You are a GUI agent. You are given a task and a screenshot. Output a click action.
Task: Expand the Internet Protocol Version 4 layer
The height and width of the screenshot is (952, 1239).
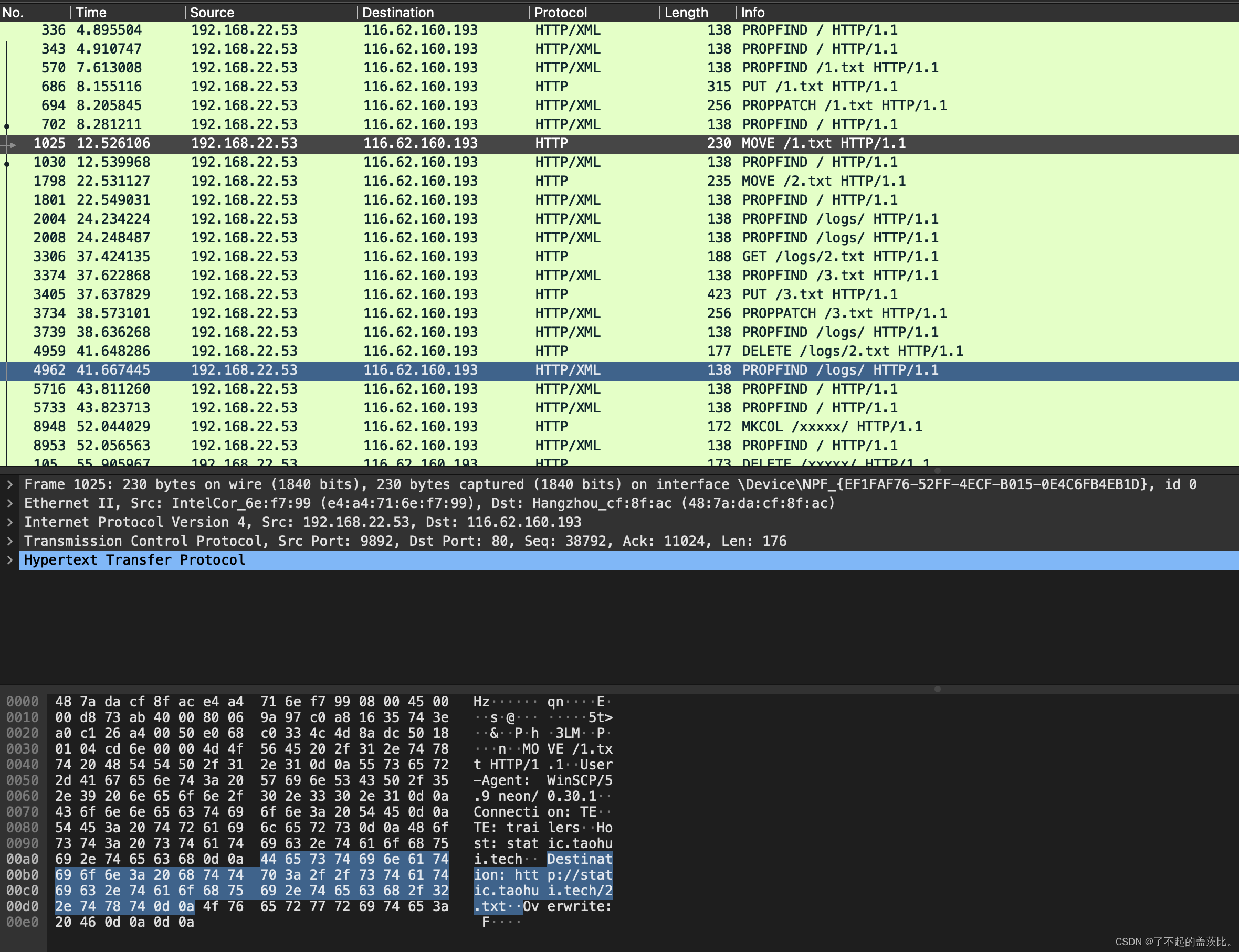9,522
